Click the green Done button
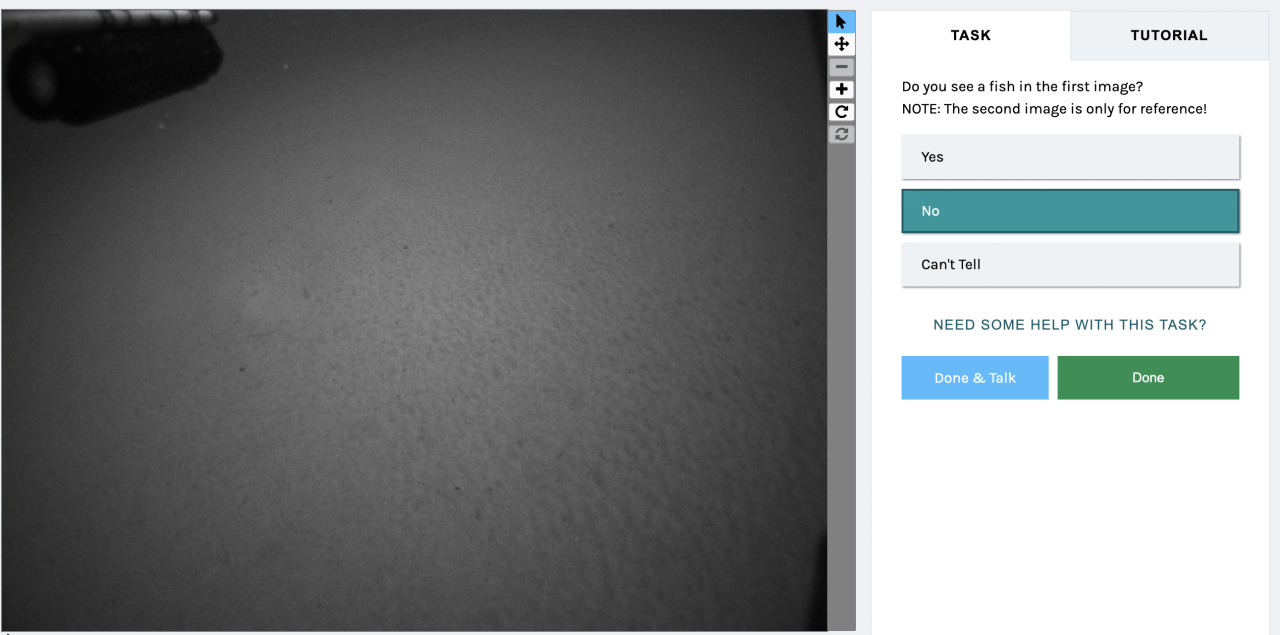The height and width of the screenshot is (635, 1280). point(1148,378)
